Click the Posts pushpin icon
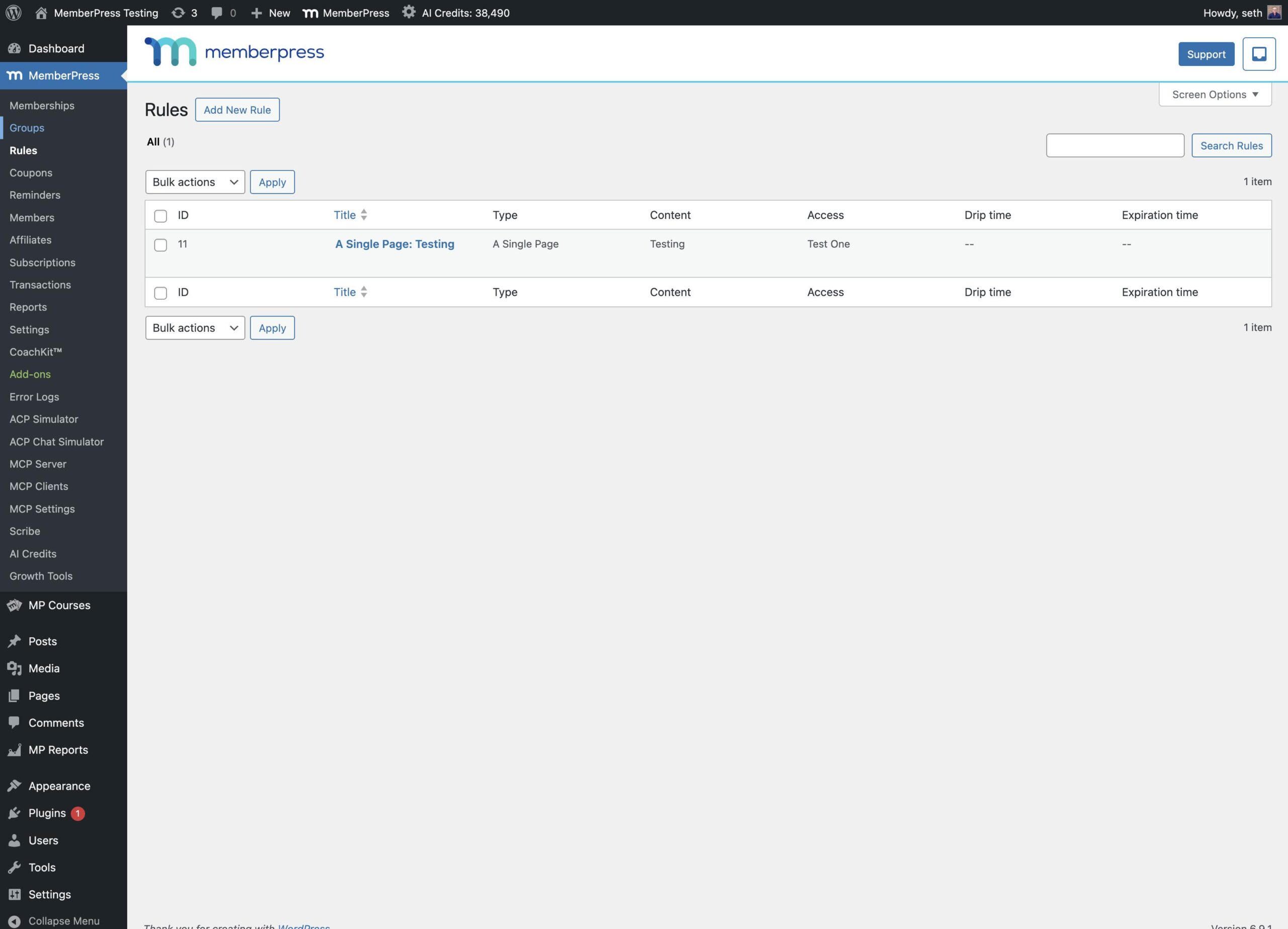This screenshot has width=1288, height=929. (14, 641)
